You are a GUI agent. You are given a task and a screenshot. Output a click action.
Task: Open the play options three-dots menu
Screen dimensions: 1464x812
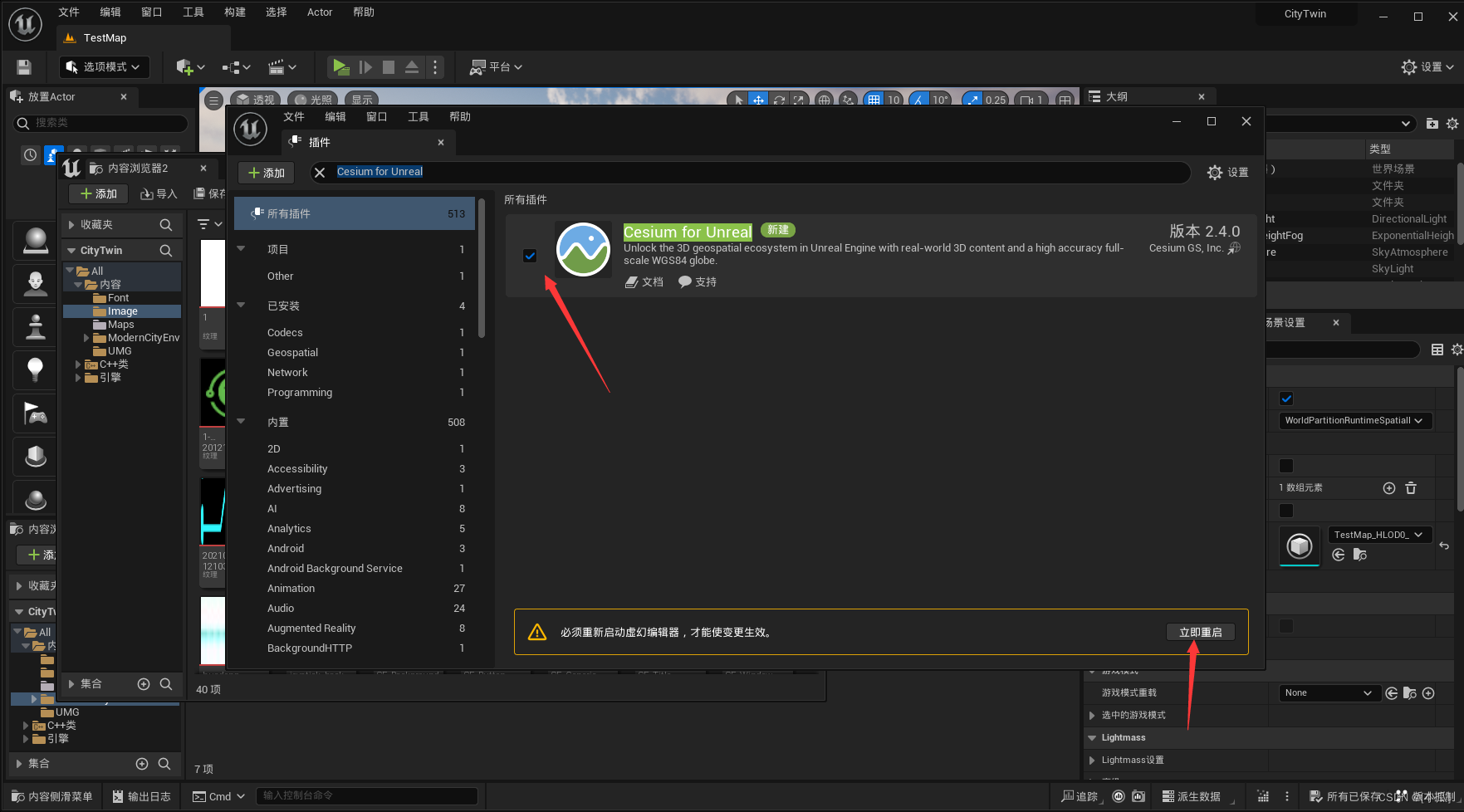pos(435,67)
